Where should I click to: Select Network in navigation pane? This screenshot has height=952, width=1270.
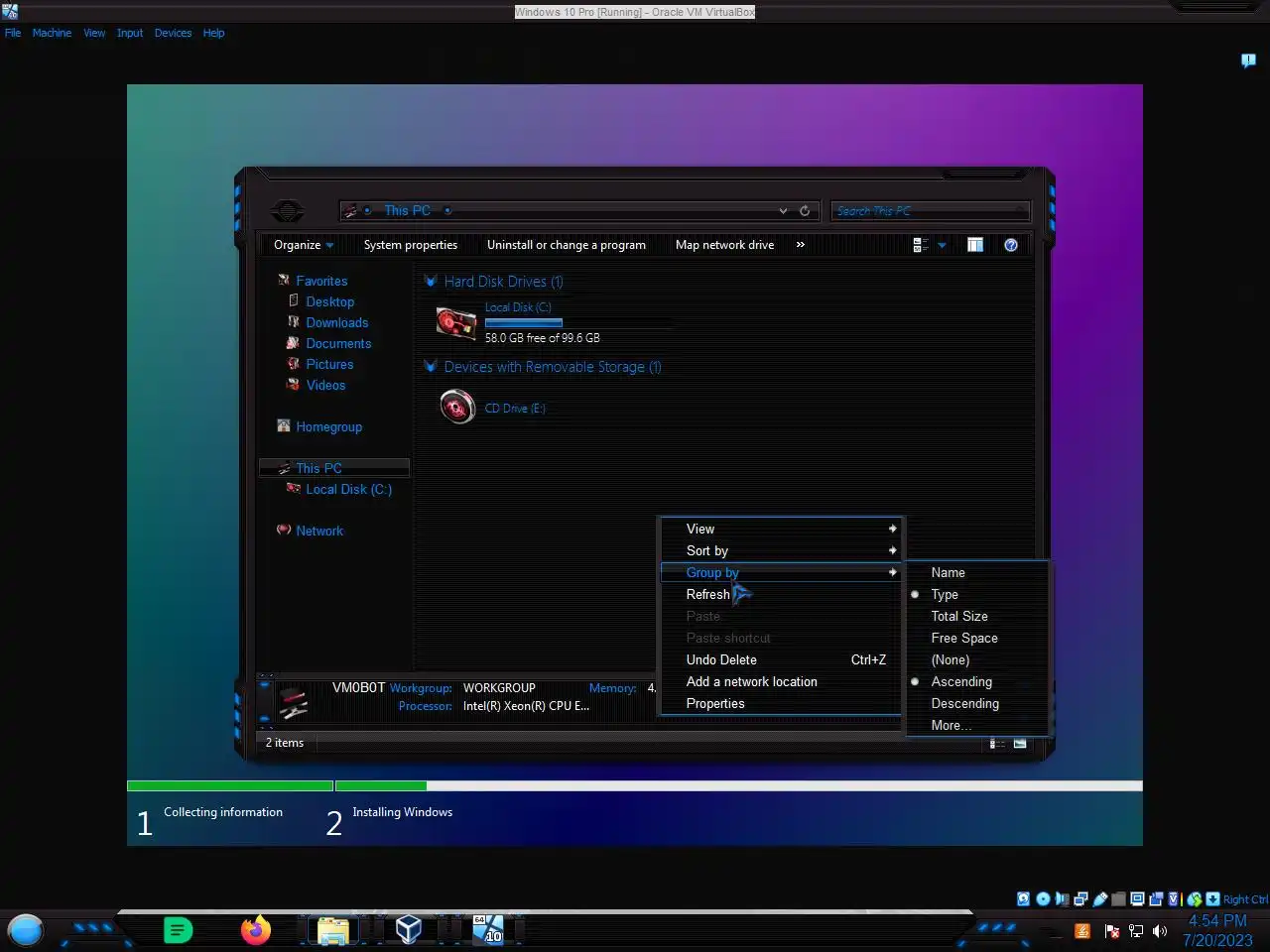319,531
